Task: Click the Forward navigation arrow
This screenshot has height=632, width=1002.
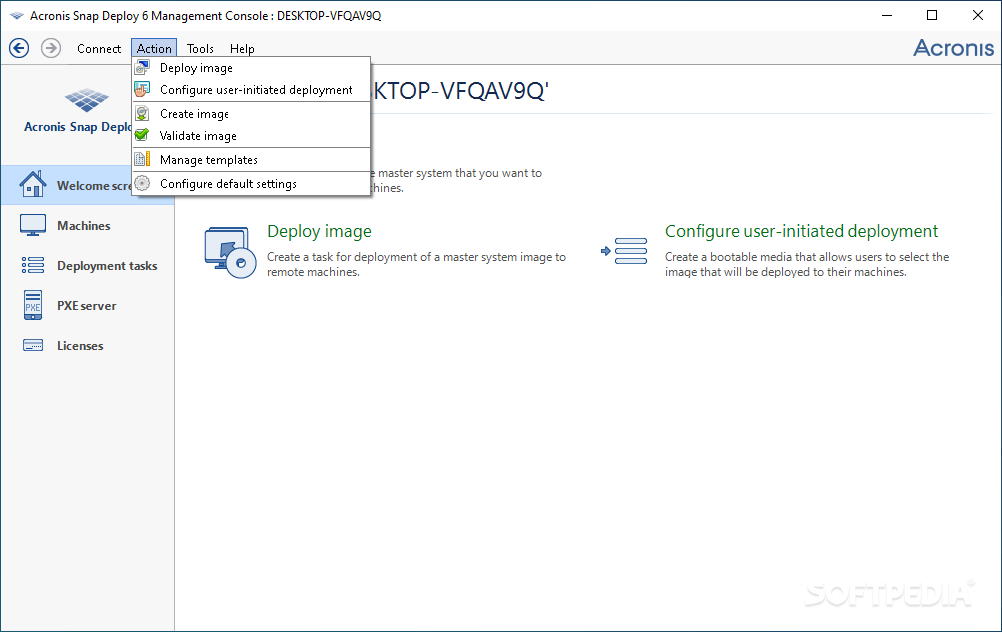Action: [51, 48]
